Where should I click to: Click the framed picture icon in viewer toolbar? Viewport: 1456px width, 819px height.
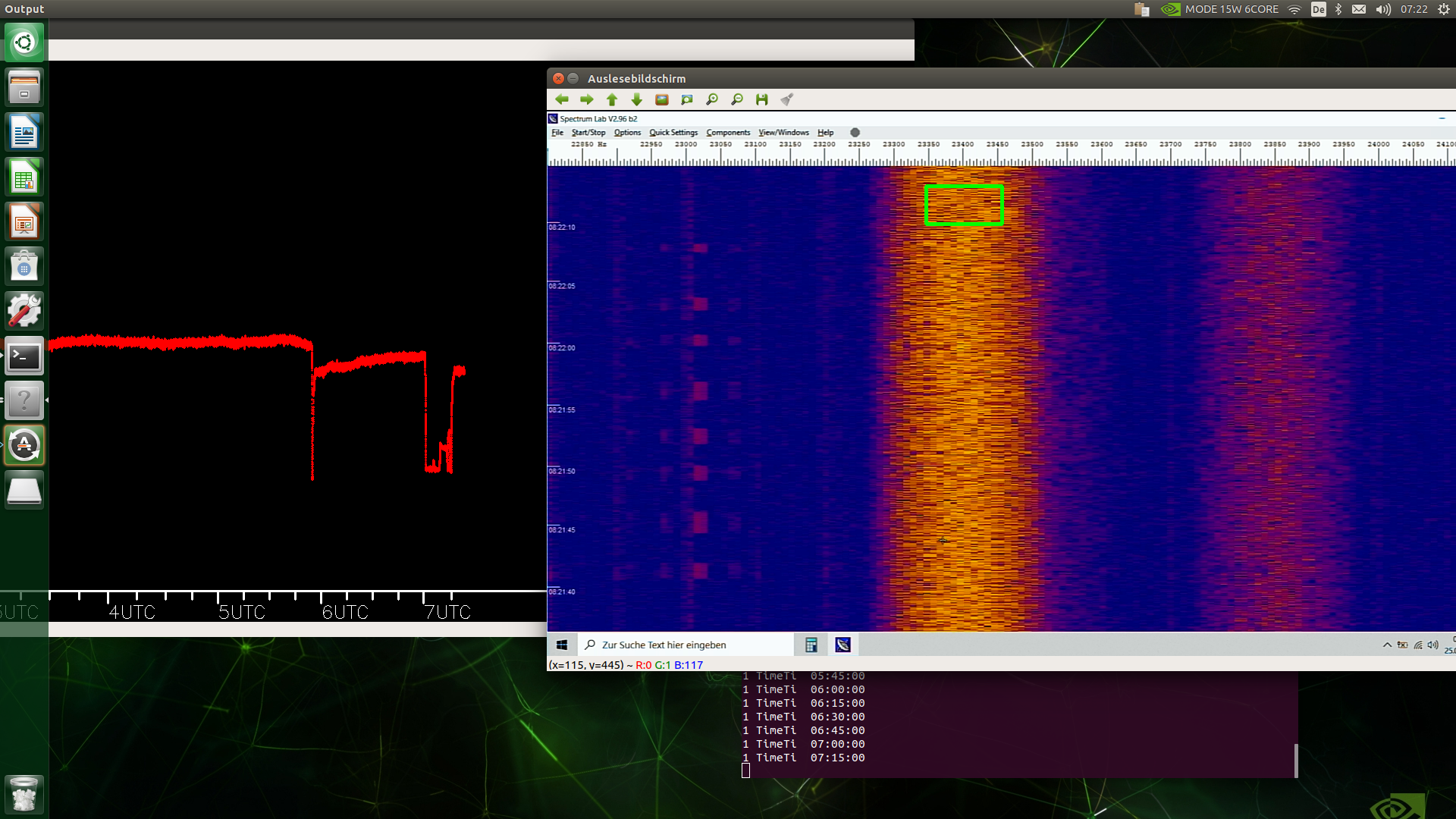pos(662,99)
